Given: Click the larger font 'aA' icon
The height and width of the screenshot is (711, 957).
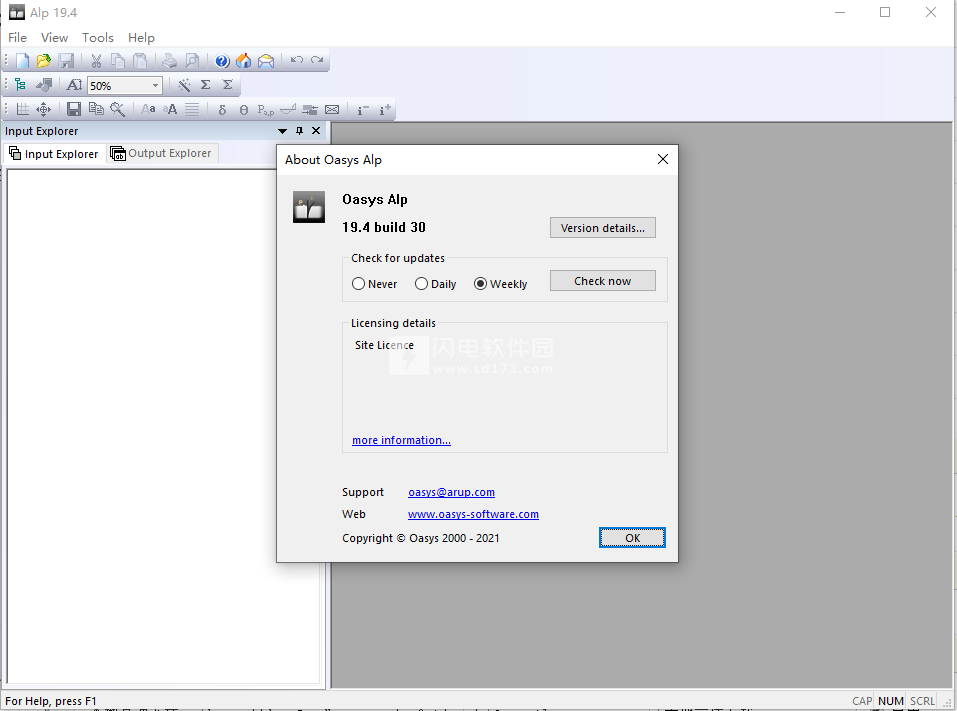Looking at the screenshot, I should pos(170,109).
